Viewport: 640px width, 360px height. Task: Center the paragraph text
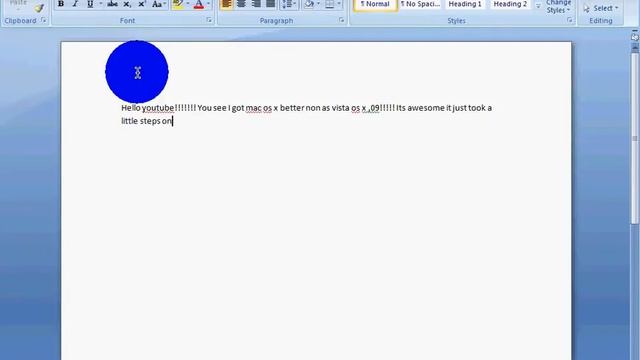pos(241,4)
